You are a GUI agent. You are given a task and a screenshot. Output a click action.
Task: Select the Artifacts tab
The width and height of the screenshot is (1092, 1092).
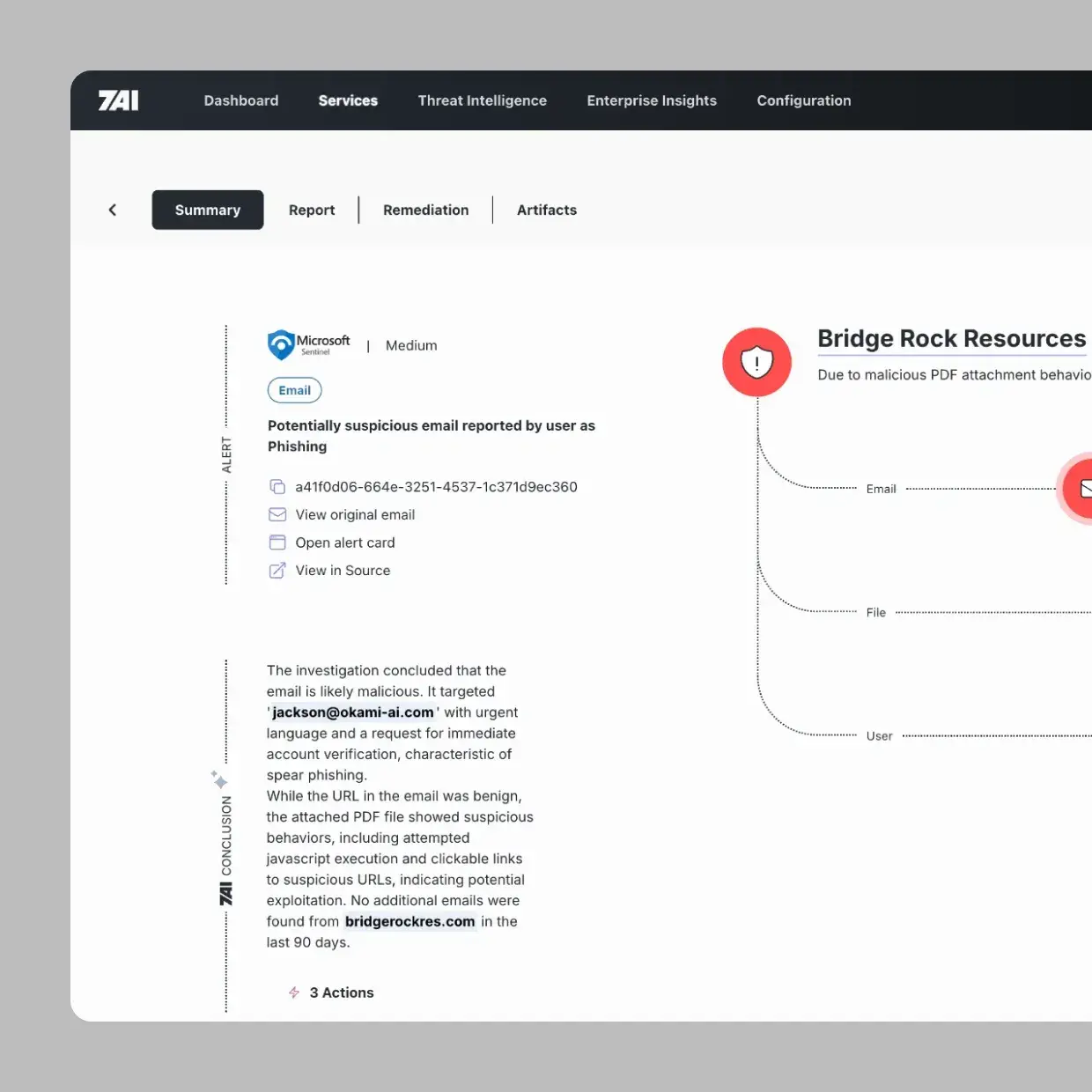click(546, 210)
